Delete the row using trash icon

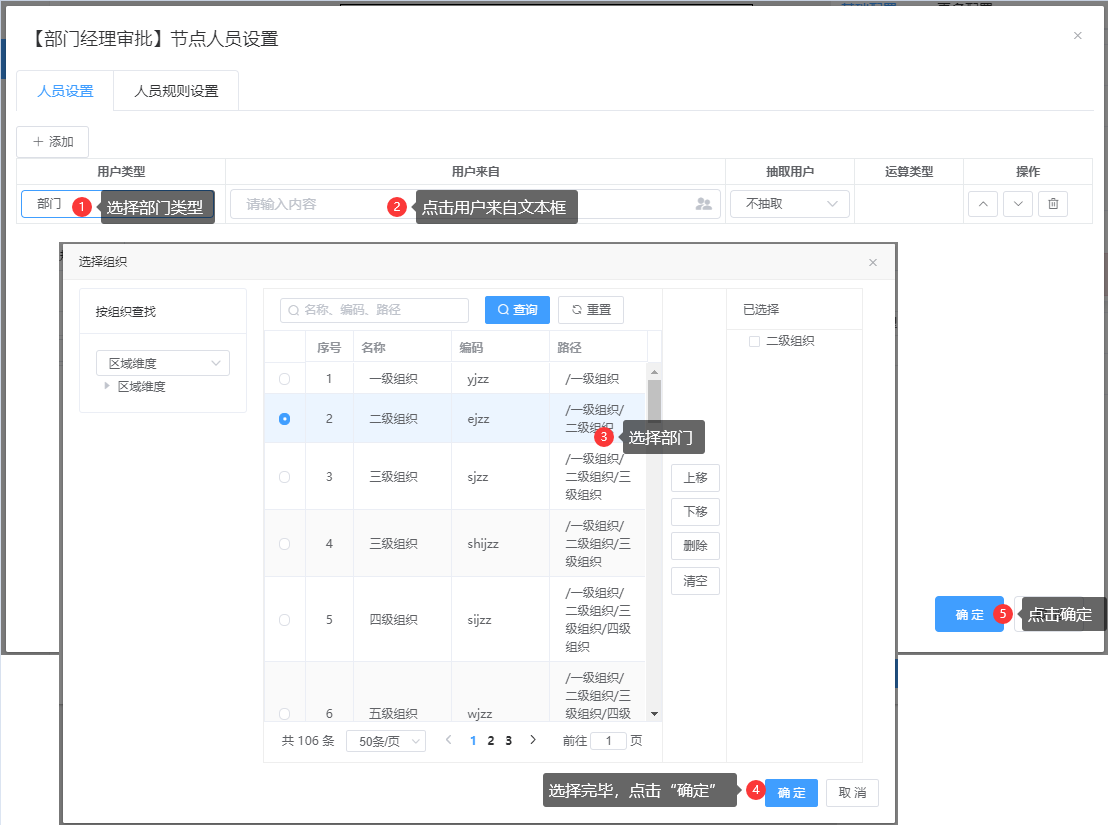coord(1053,204)
